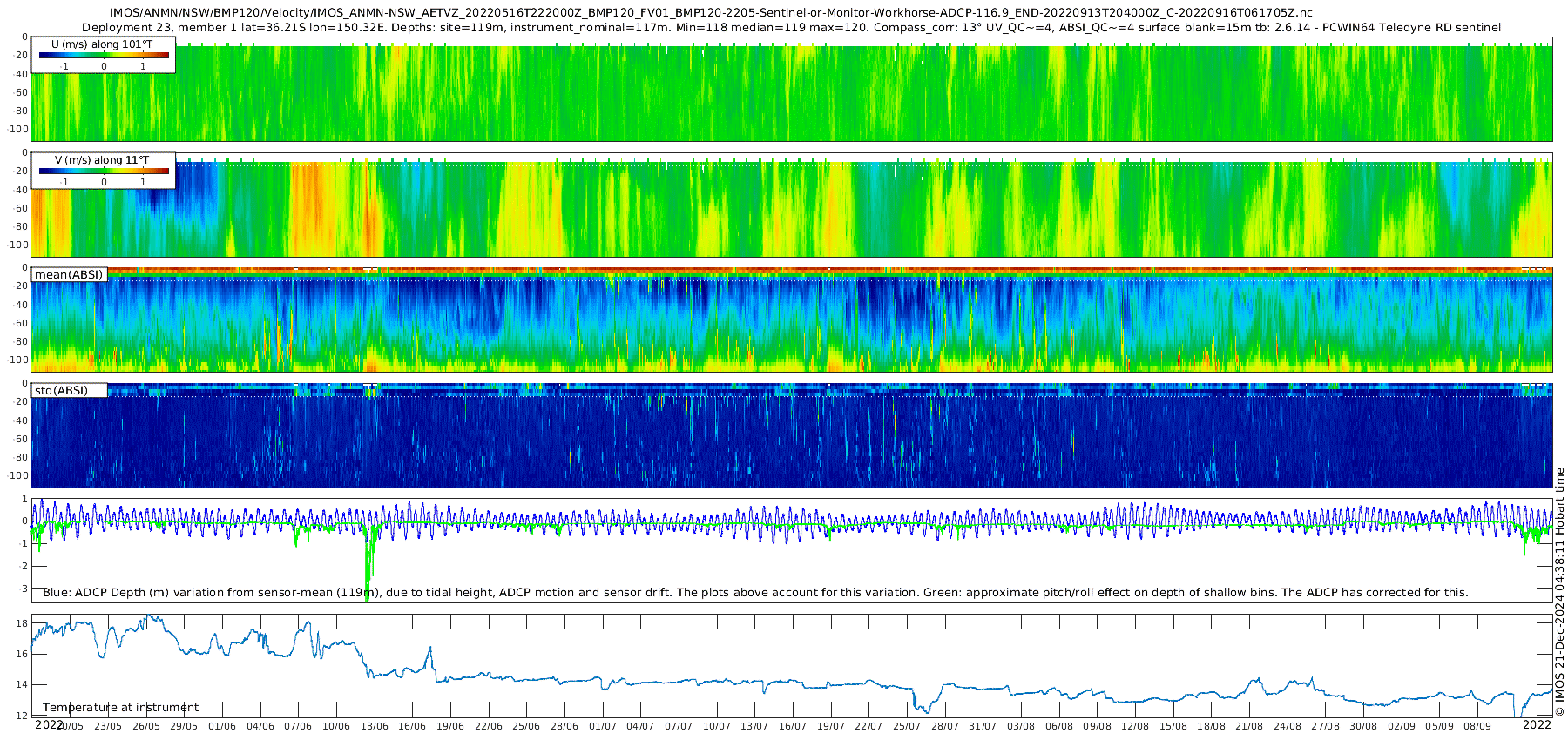This screenshot has width=1568, height=740.
Task: Click the '22/07' date tick label
Action: 868,726
